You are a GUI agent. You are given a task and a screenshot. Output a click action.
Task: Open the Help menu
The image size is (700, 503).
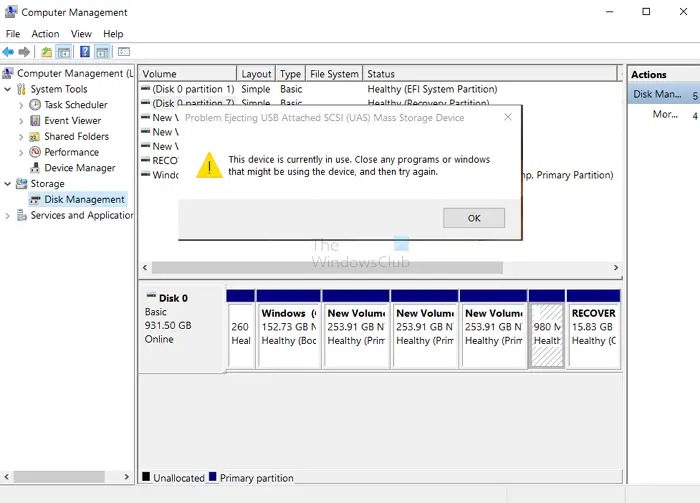(113, 34)
